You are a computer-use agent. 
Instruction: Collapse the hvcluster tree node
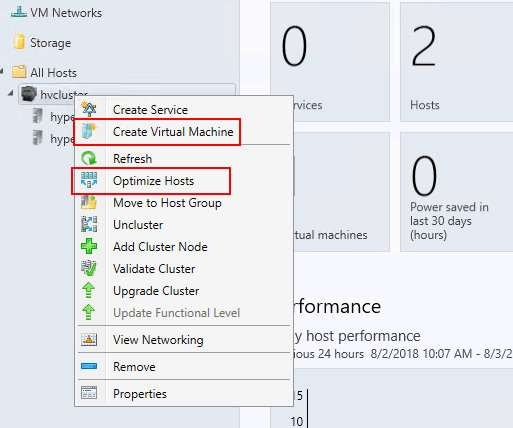click(11, 93)
